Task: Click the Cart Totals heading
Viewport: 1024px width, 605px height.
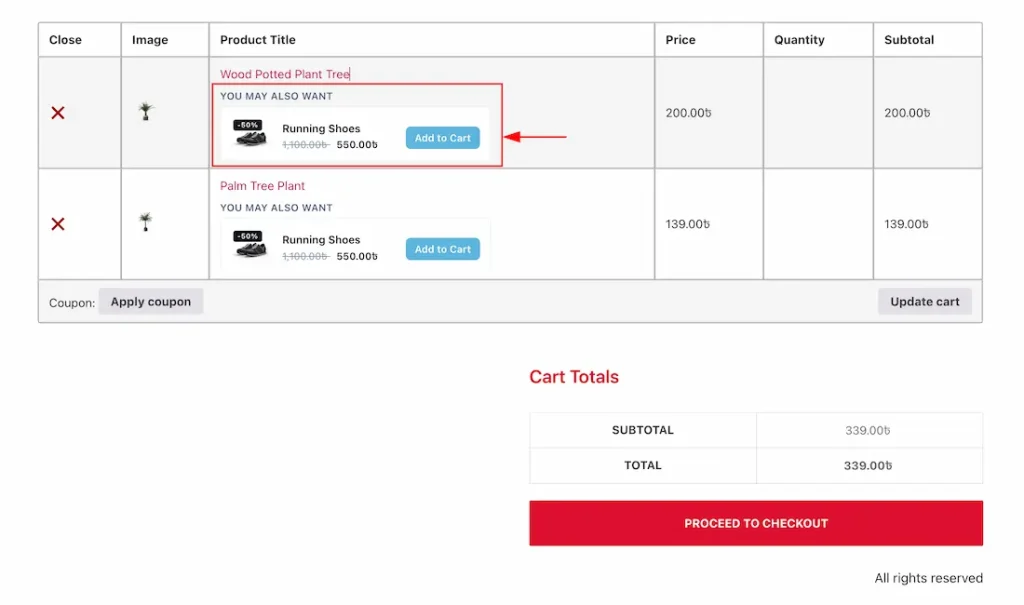Action: tap(574, 377)
